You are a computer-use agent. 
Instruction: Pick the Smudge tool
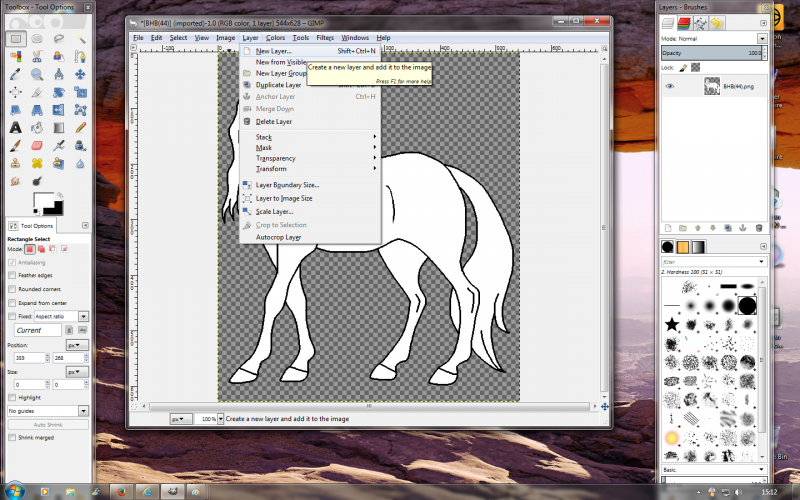[16, 181]
